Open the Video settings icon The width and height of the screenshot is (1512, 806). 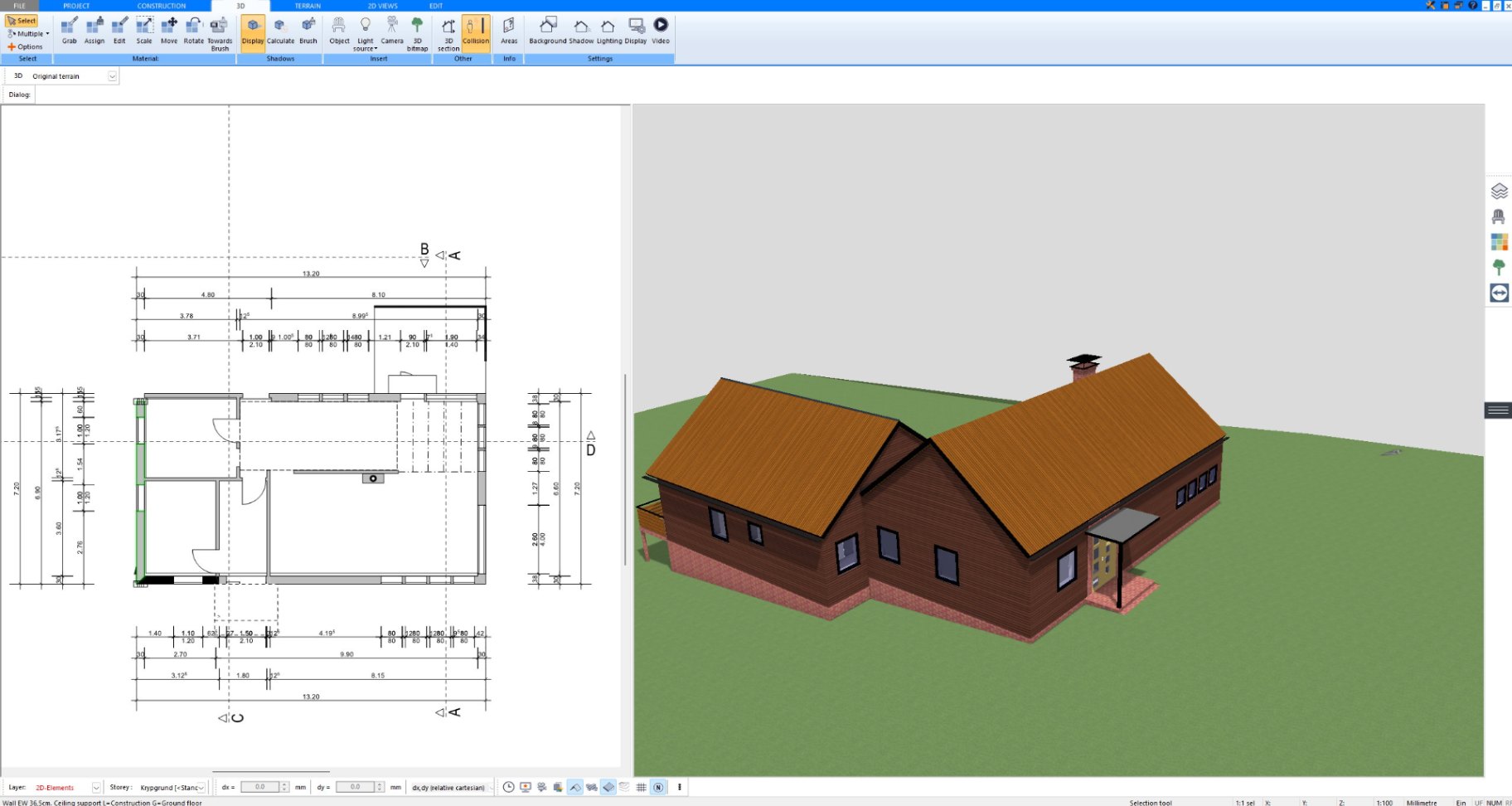pos(661,31)
